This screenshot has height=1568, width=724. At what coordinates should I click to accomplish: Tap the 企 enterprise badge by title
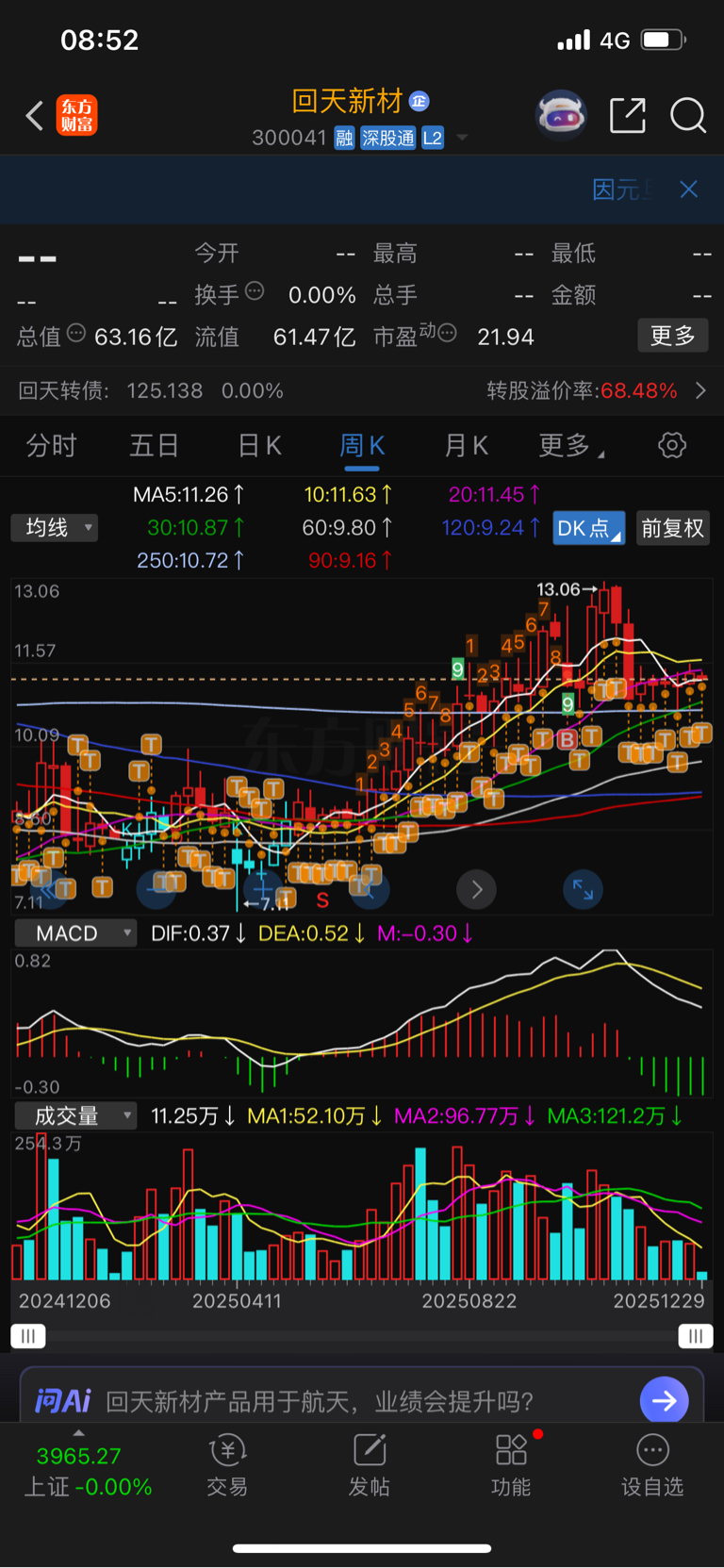coord(420,101)
